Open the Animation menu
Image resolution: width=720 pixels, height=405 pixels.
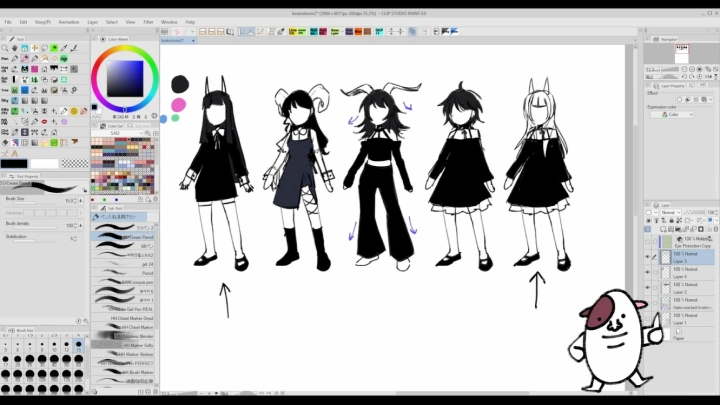[69, 22]
